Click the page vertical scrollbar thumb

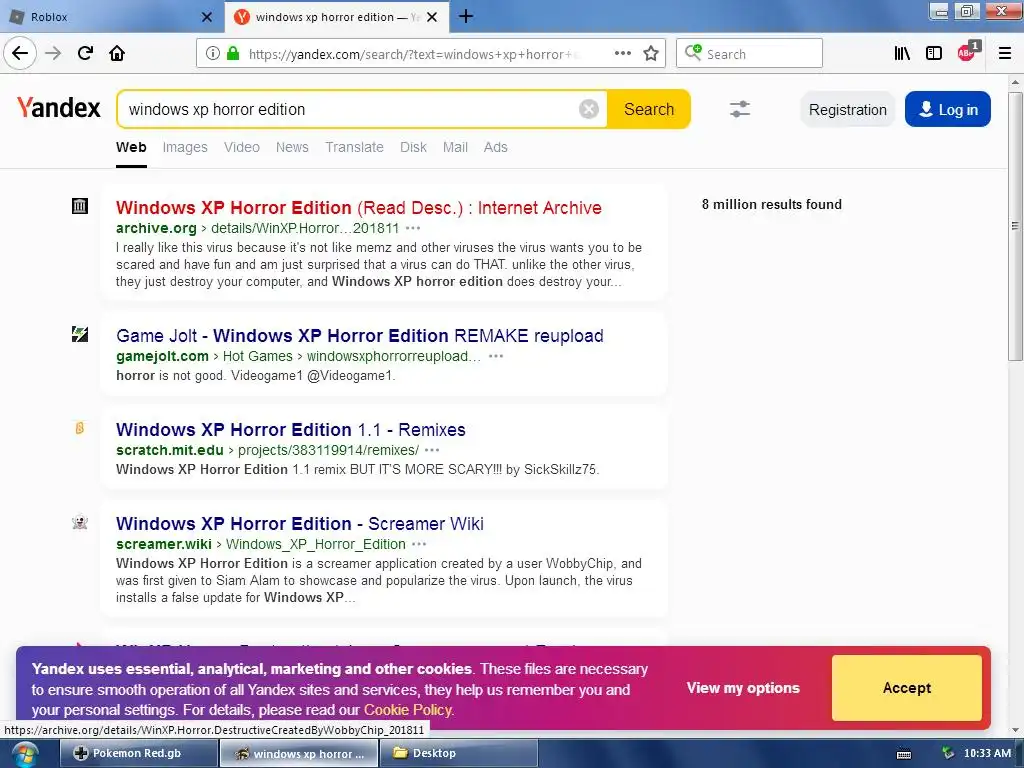[1014, 226]
